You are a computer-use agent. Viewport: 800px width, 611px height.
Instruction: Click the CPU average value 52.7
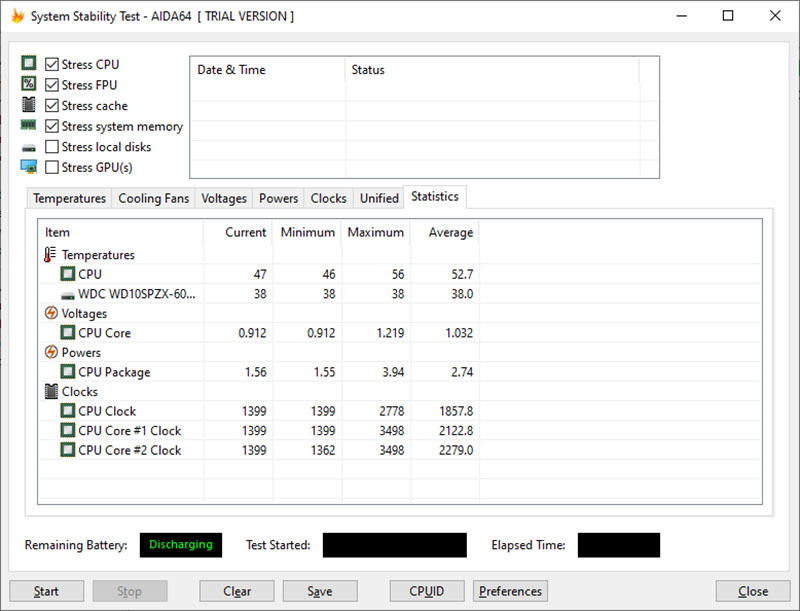[x=462, y=274]
